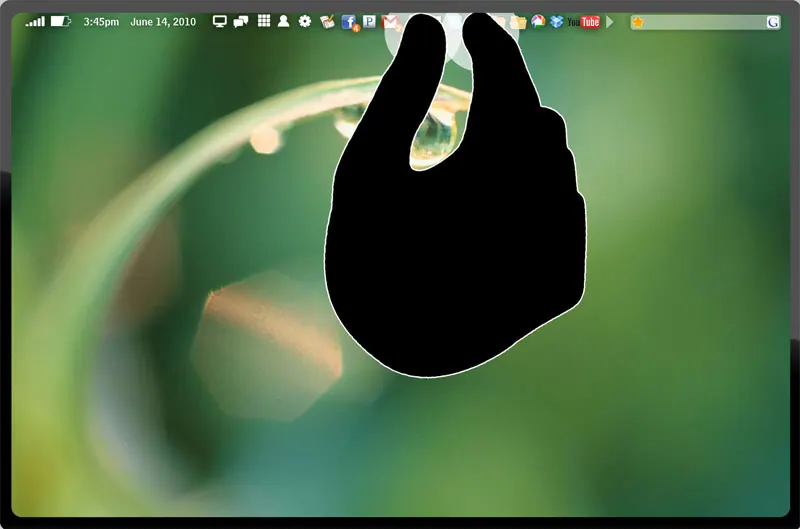Open the yellow folder icon
800x529 pixels.
click(518, 22)
